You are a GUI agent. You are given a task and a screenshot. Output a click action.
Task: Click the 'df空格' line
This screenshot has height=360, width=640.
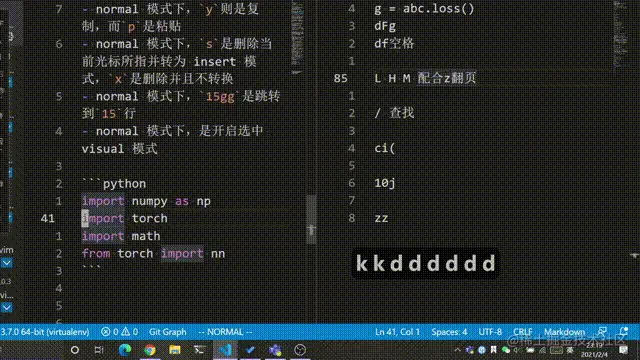point(394,43)
